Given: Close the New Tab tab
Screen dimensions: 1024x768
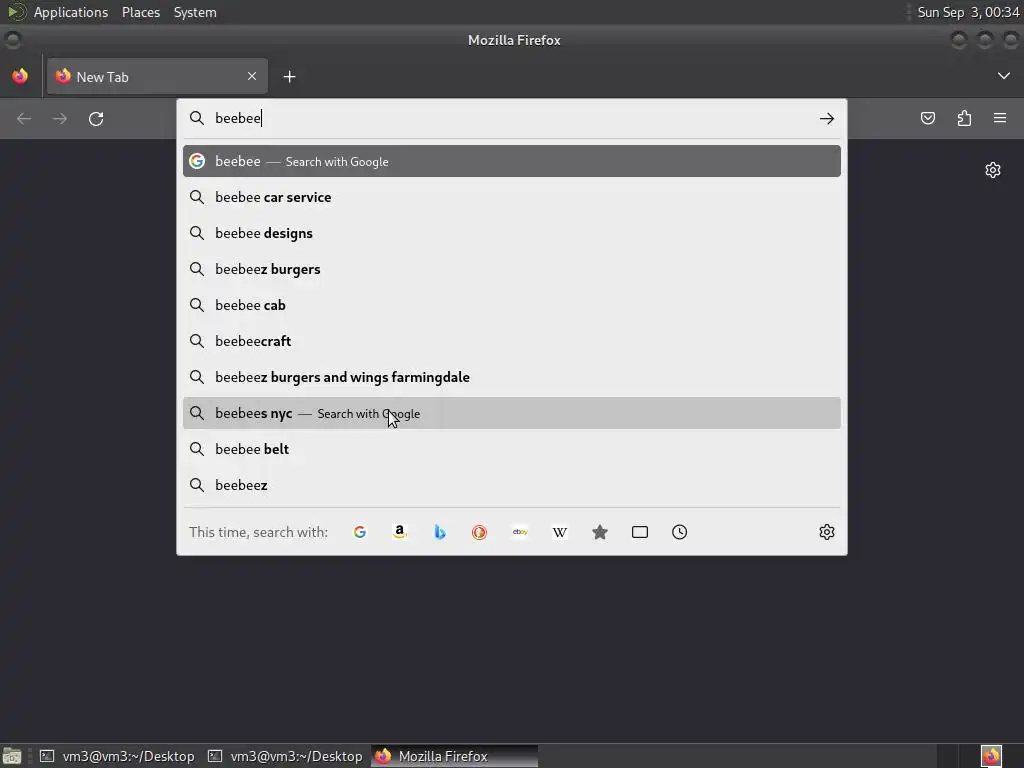Looking at the screenshot, I should click(x=252, y=76).
